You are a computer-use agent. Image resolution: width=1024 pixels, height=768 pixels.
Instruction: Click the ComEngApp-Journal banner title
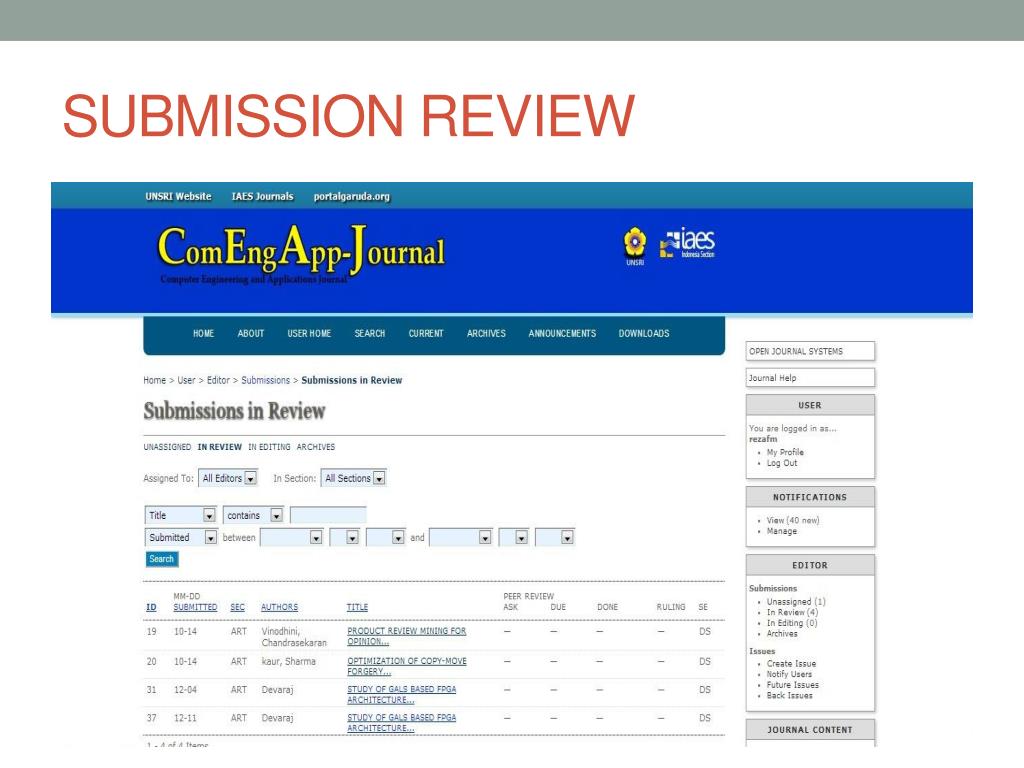pos(301,249)
